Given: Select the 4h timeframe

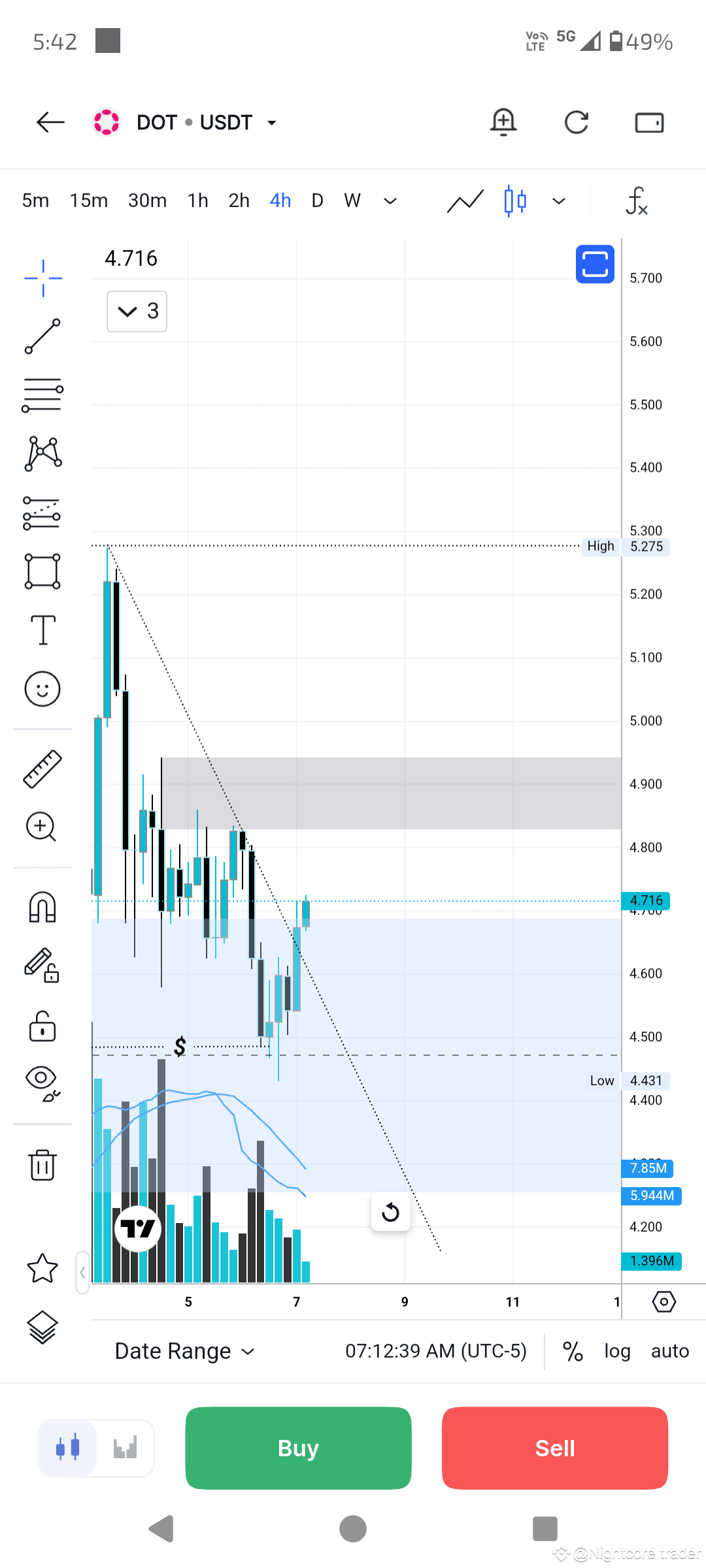Looking at the screenshot, I should tap(280, 201).
